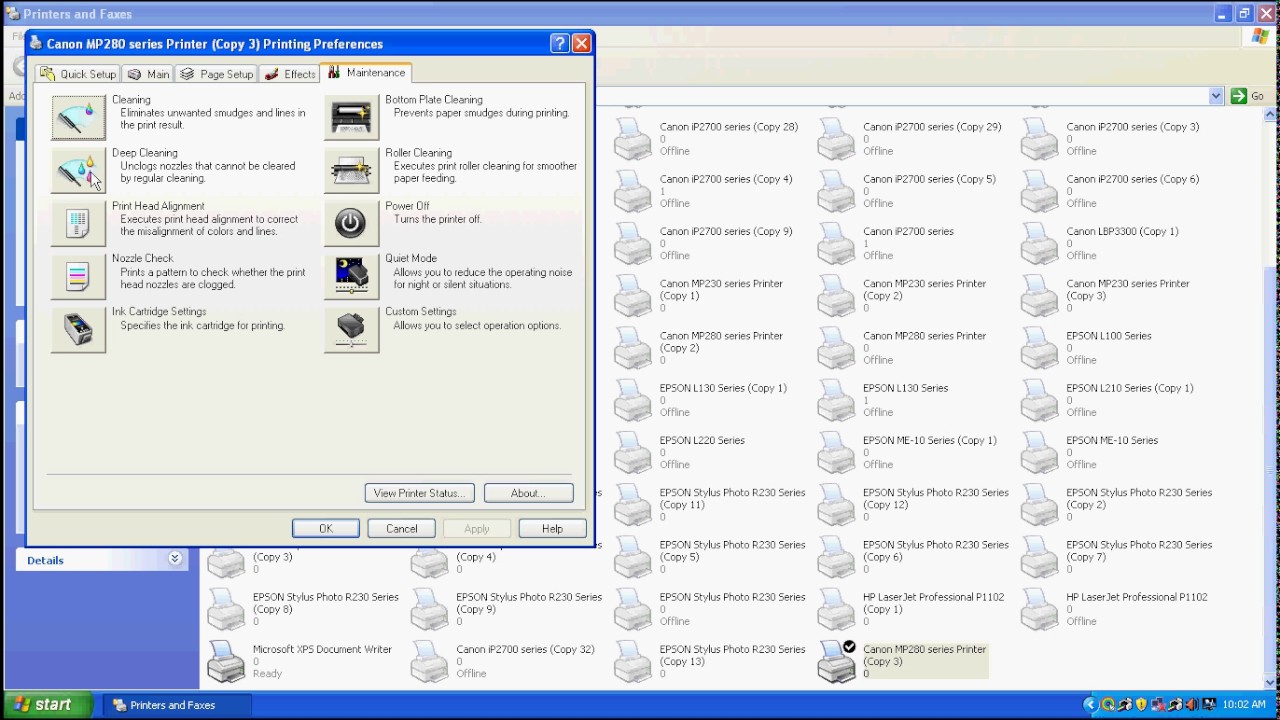Select EPSON L100 Series printer icon

tap(1040, 347)
